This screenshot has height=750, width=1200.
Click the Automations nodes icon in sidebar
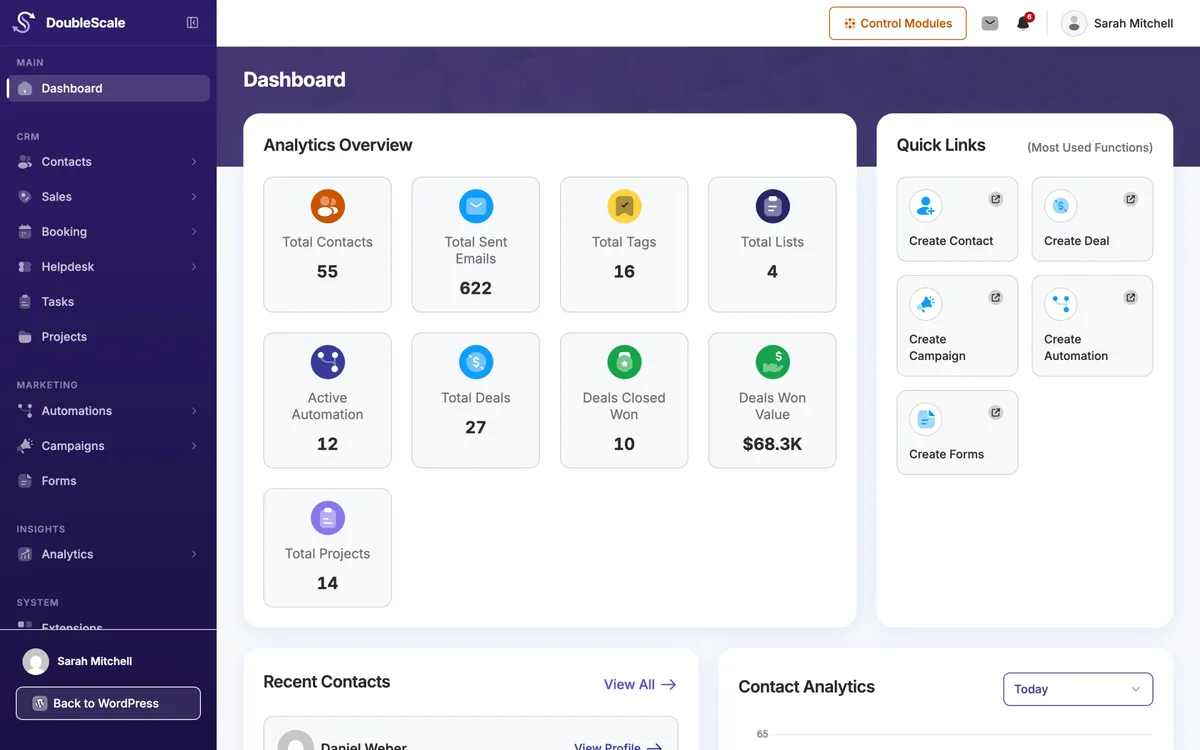pos(25,411)
